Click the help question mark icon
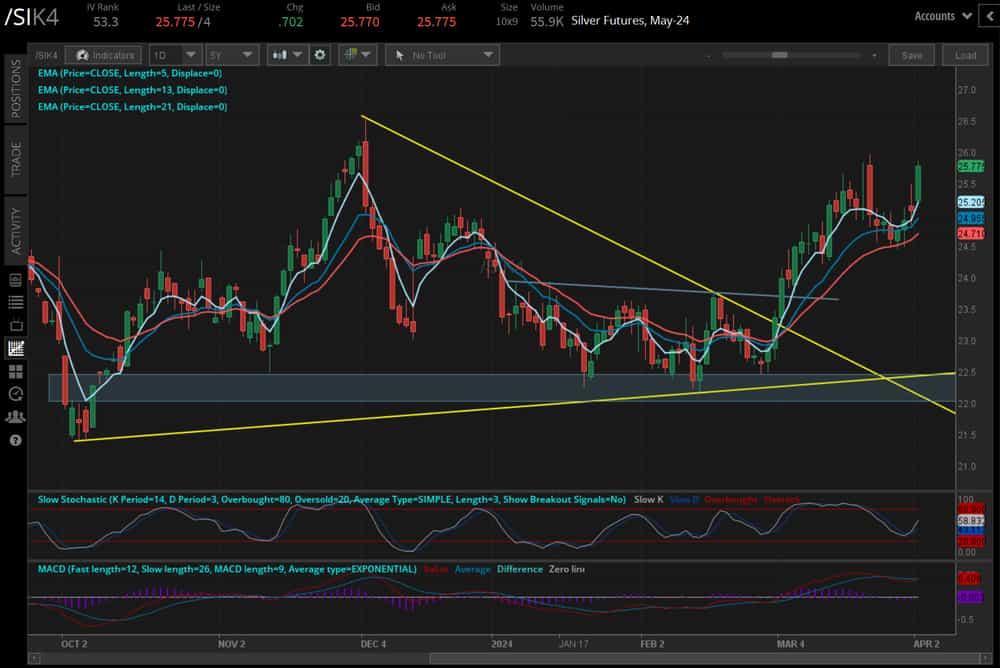The image size is (1000, 668). click(x=15, y=440)
